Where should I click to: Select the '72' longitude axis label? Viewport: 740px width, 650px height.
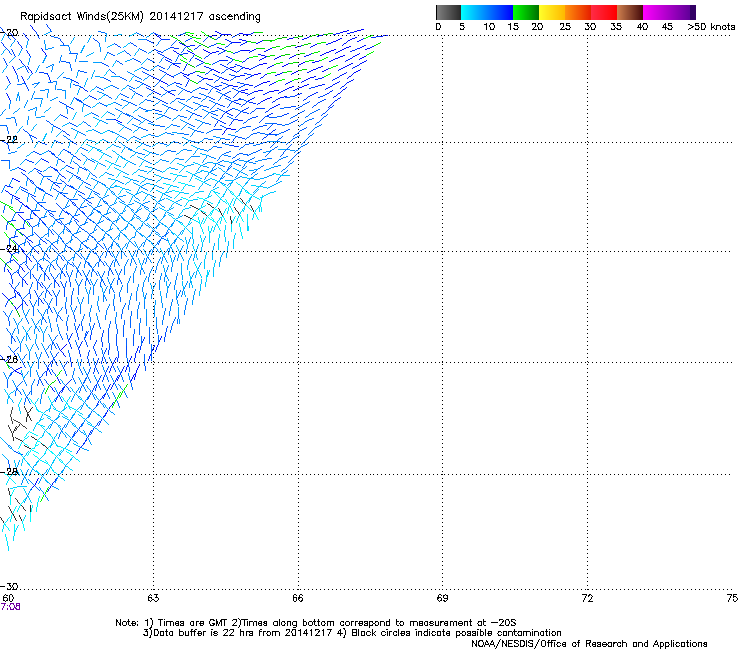click(587, 598)
